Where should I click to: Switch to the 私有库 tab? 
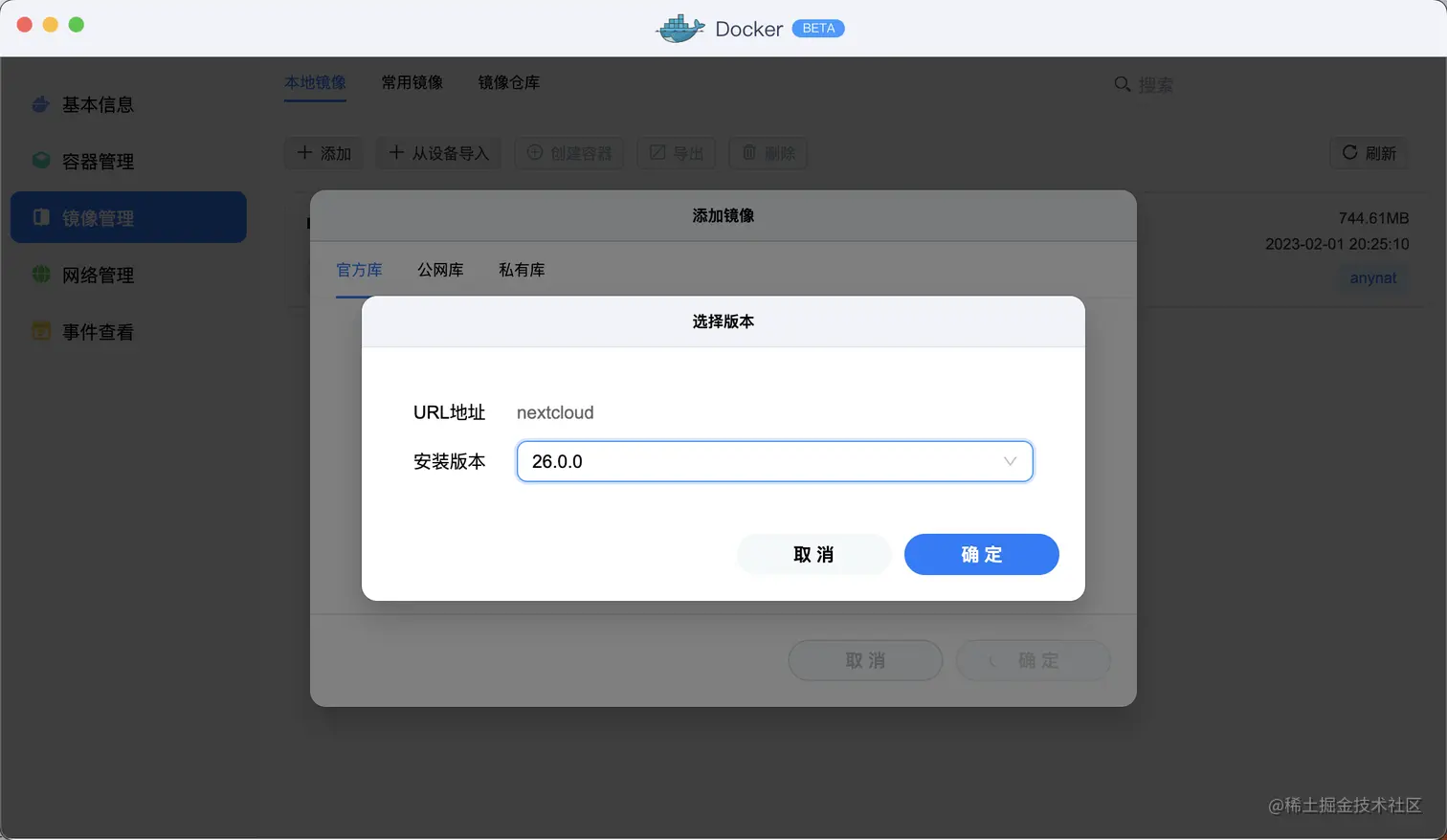pos(522,270)
